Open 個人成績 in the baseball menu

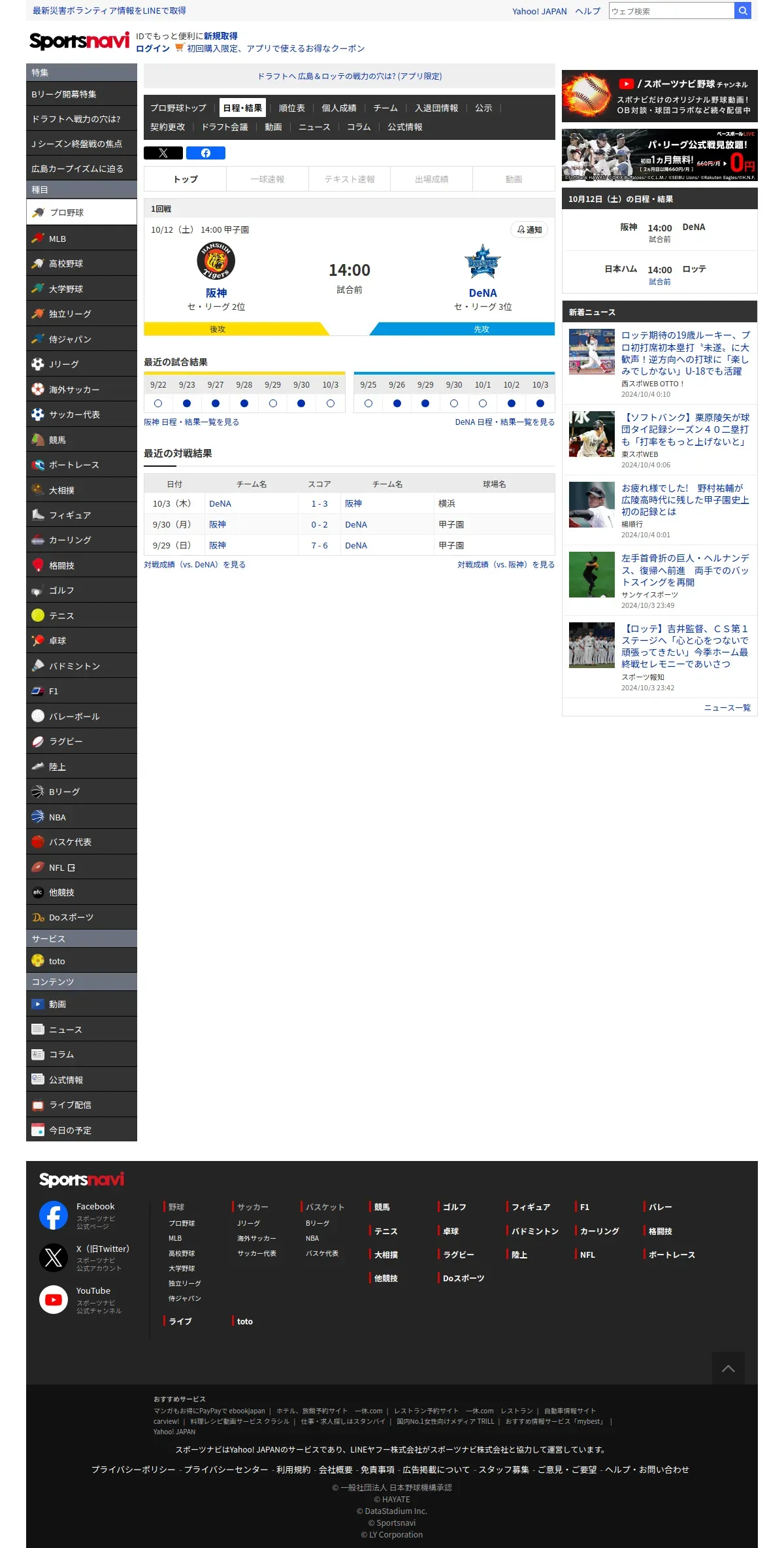point(339,108)
